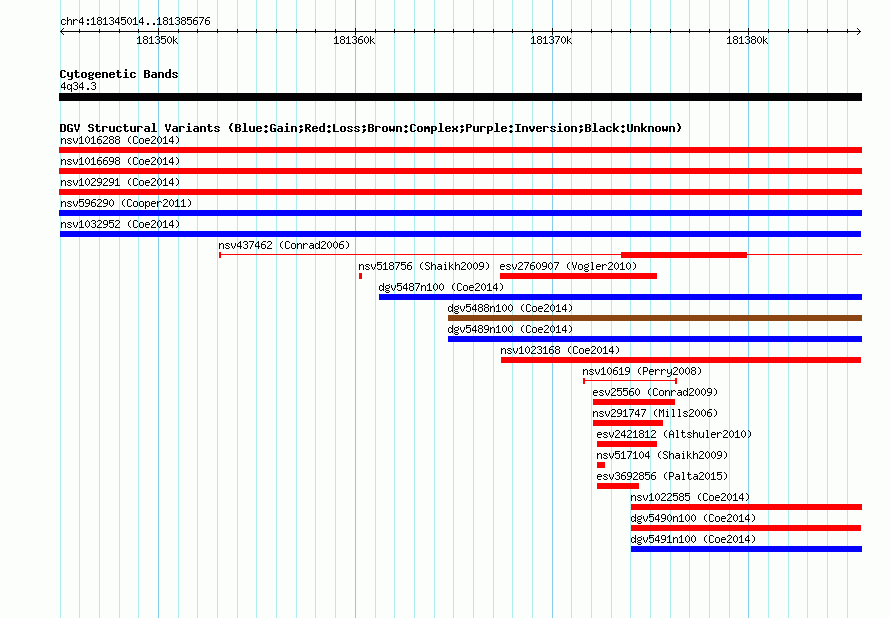
Task: Select label nsv1023168 (Coe2014)
Action: tap(560, 350)
